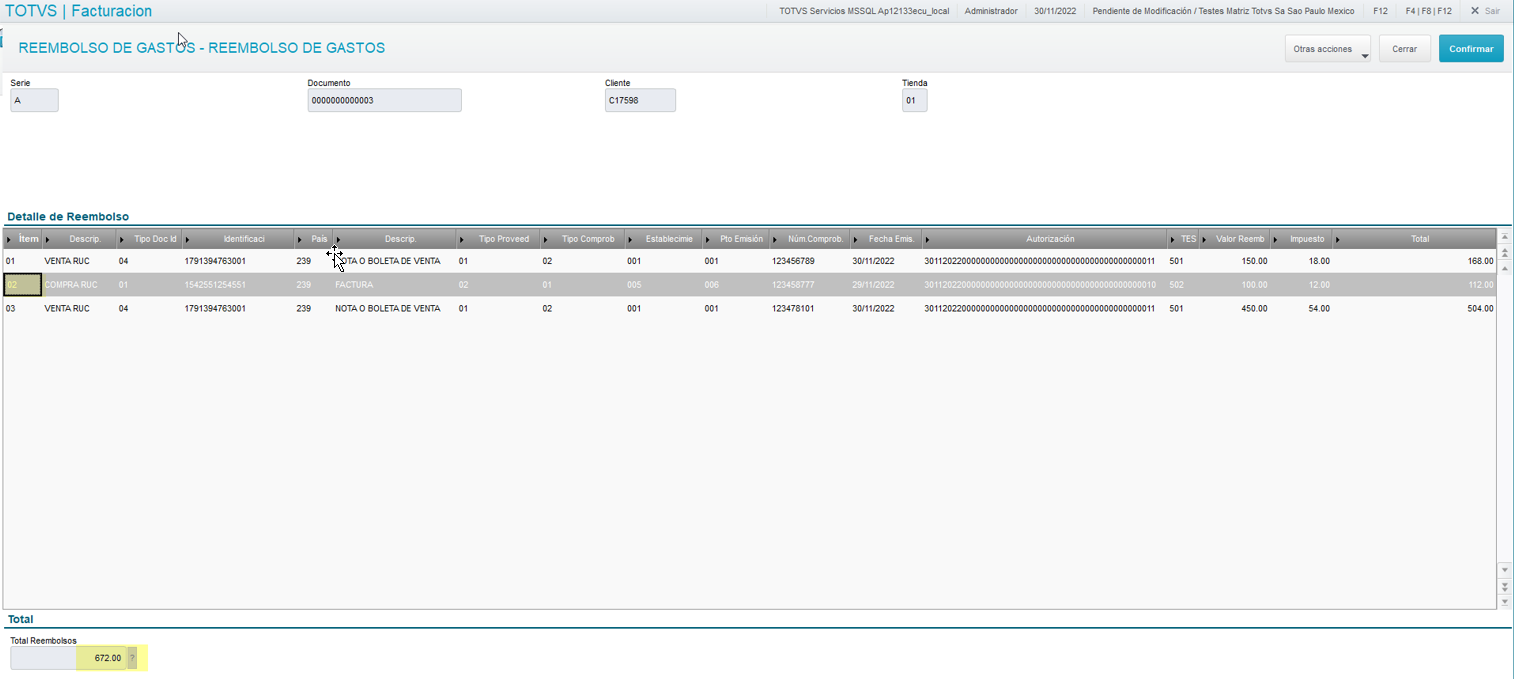The height and width of the screenshot is (679, 1514).
Task: Click the TOTVS Servicios MSSQL environment label
Action: [x=864, y=10]
